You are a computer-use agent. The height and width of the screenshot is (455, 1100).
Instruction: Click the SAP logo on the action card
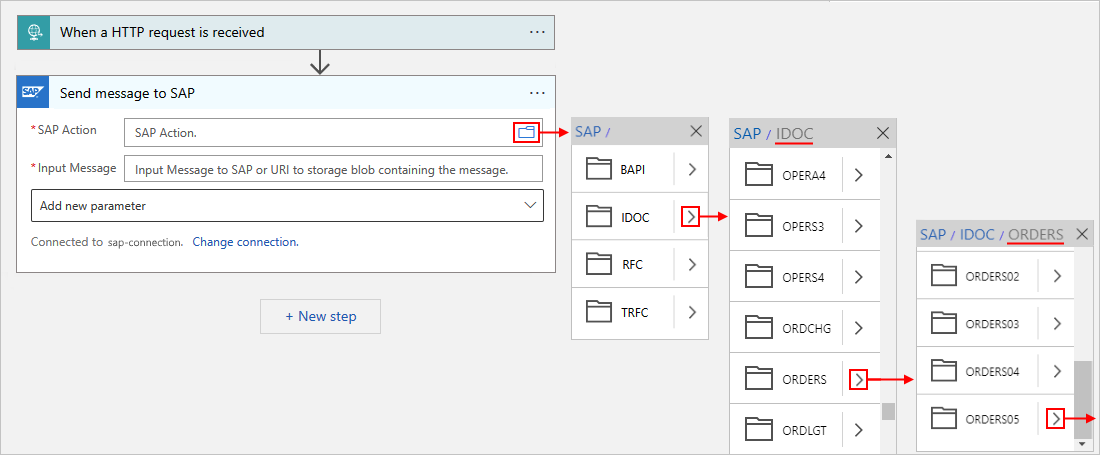(x=33, y=93)
